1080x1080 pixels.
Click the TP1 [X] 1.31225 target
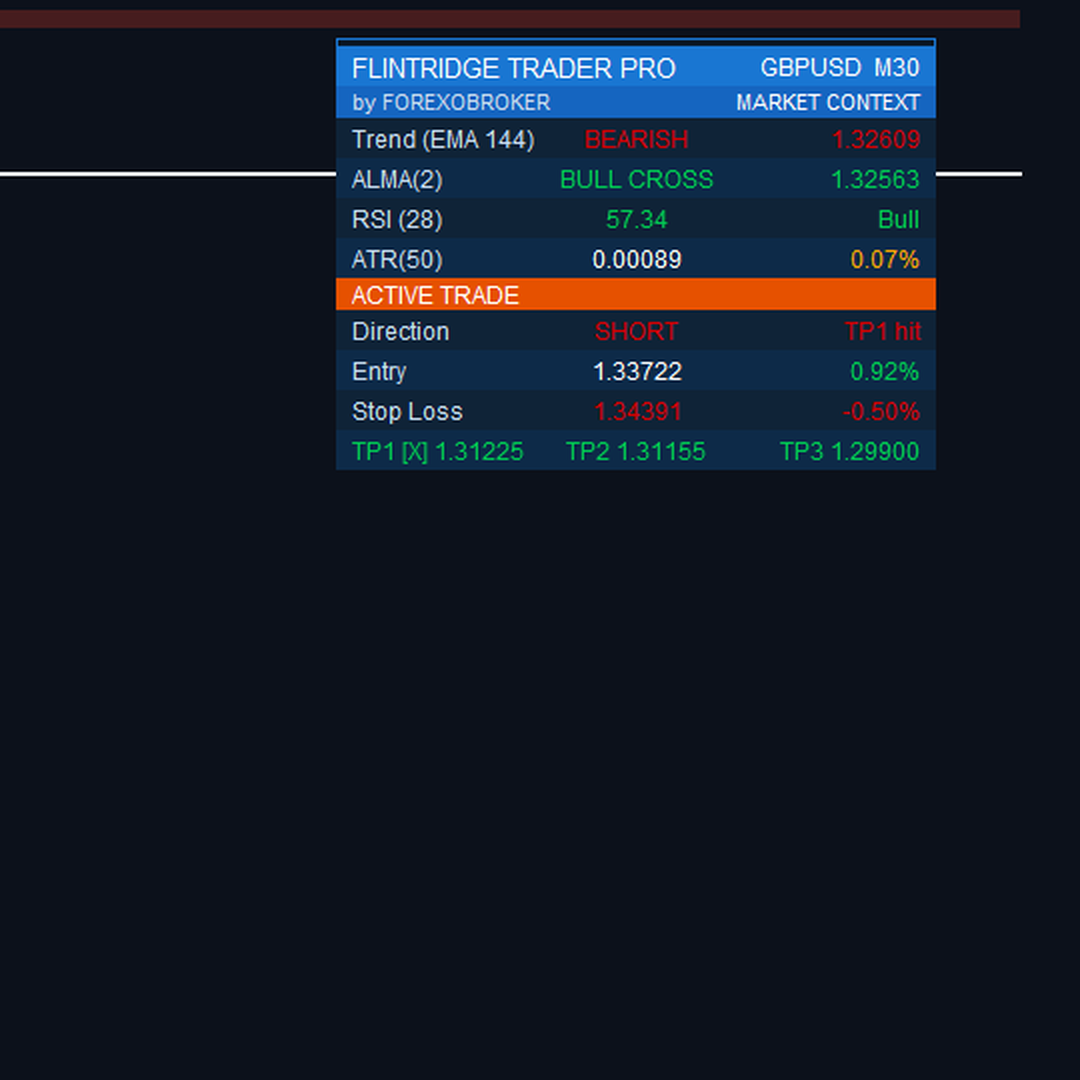pyautogui.click(x=437, y=452)
